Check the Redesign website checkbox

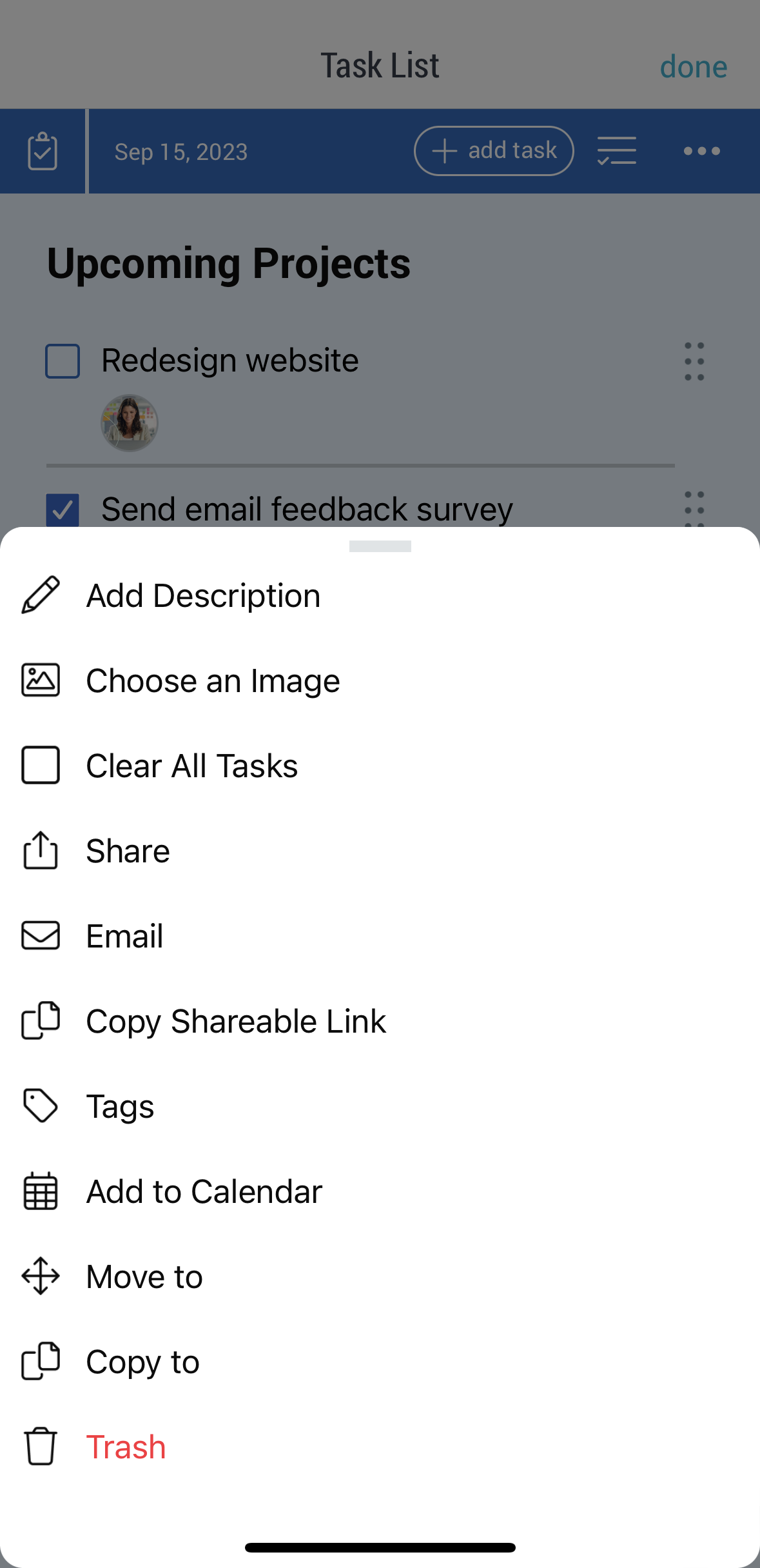point(63,361)
